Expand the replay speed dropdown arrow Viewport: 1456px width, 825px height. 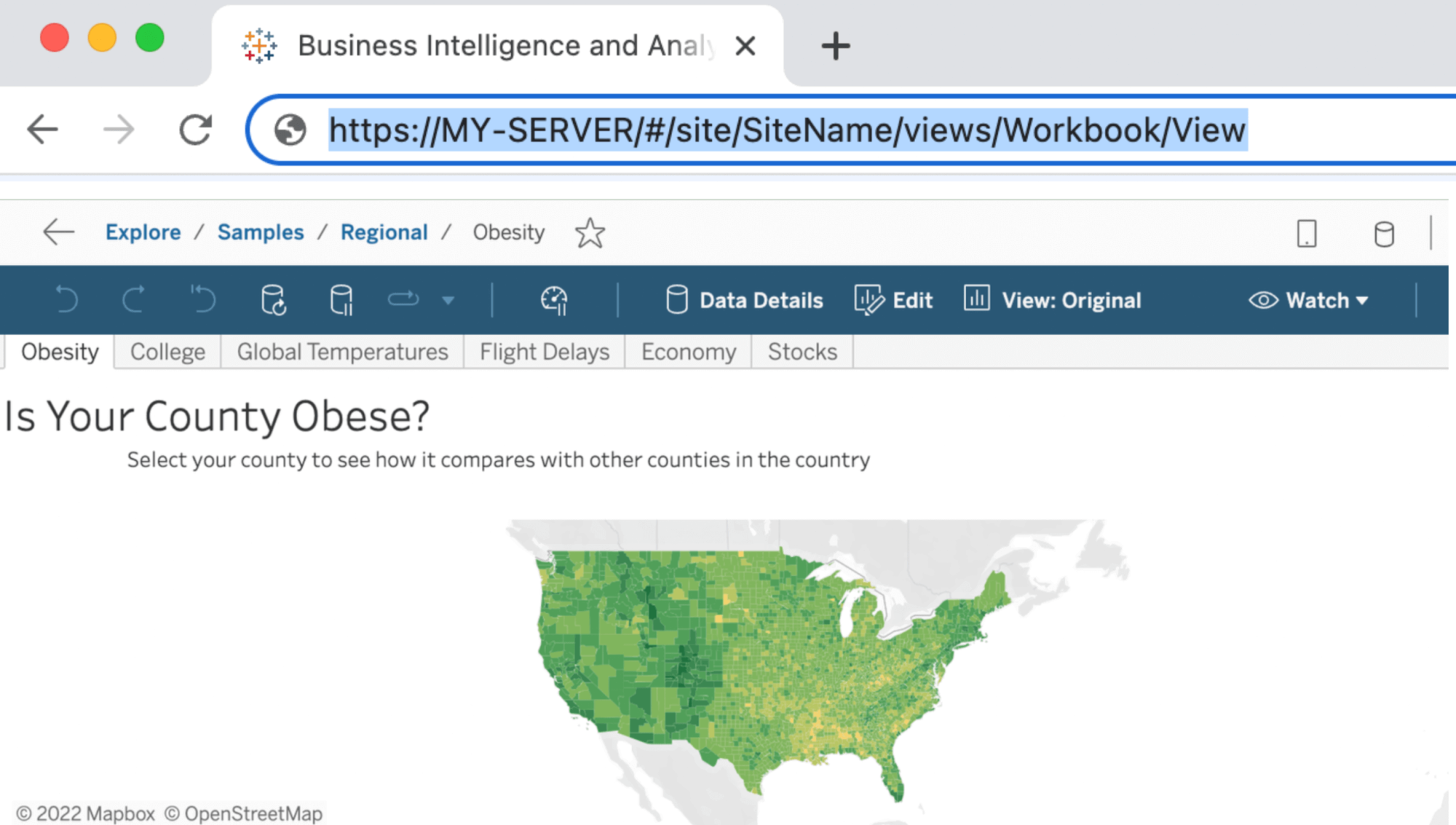point(449,299)
